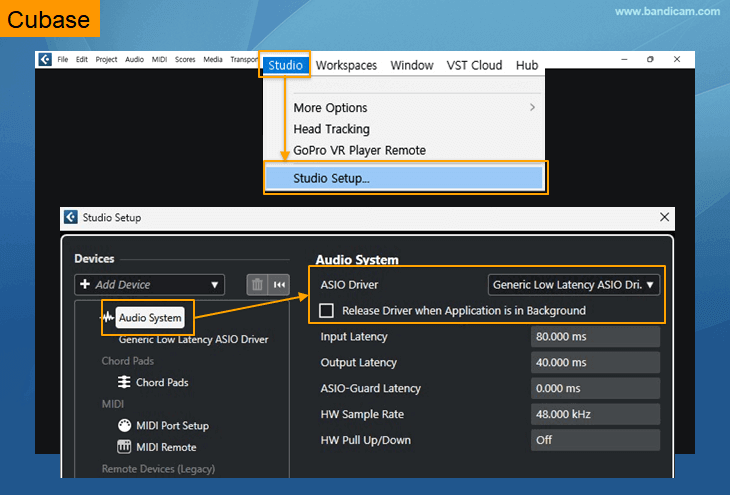Image resolution: width=730 pixels, height=495 pixels.
Task: Click the HW Pull Up/Down Off field
Action: (595, 440)
